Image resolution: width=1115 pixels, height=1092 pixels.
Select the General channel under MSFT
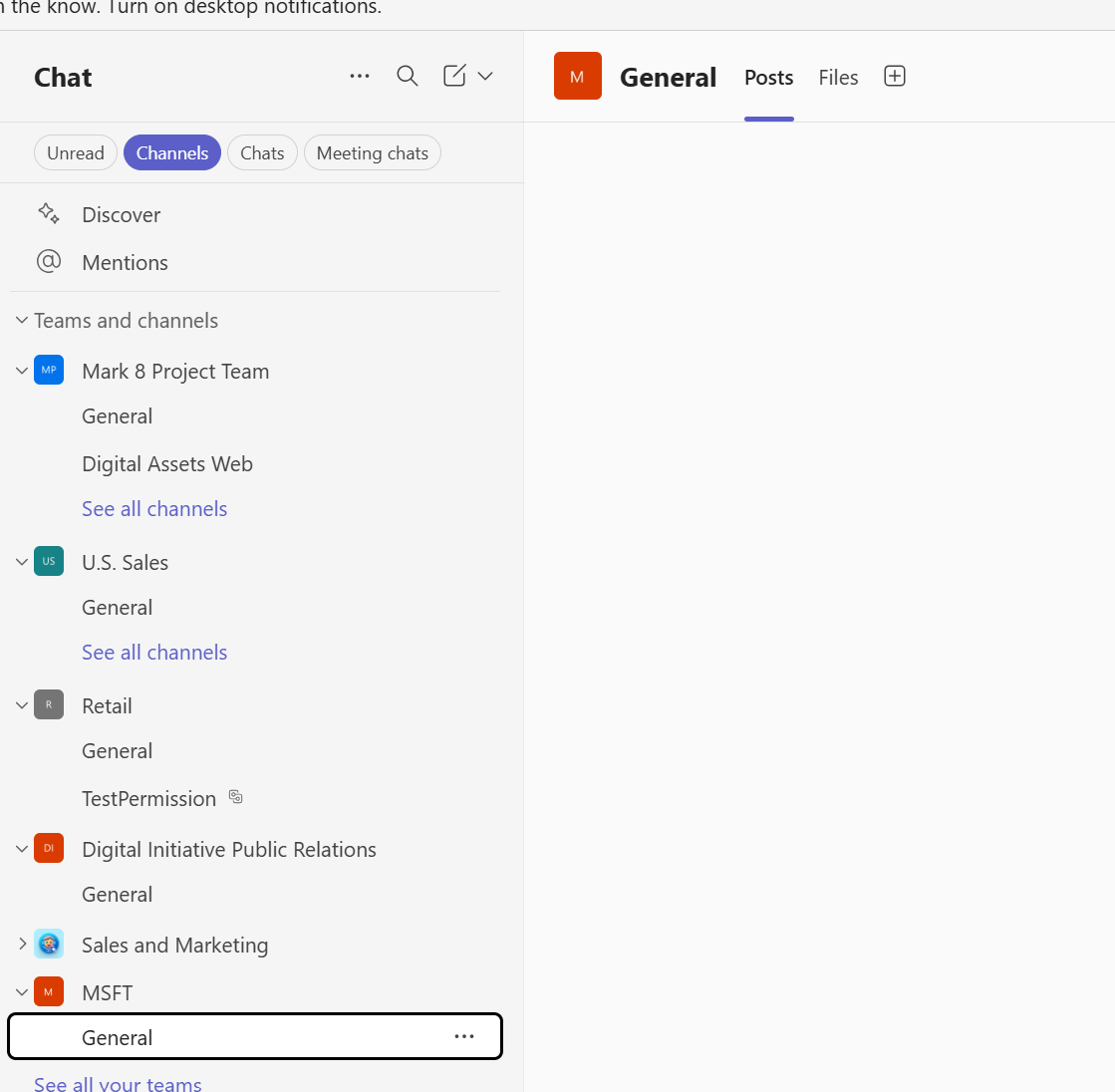tap(254, 1036)
